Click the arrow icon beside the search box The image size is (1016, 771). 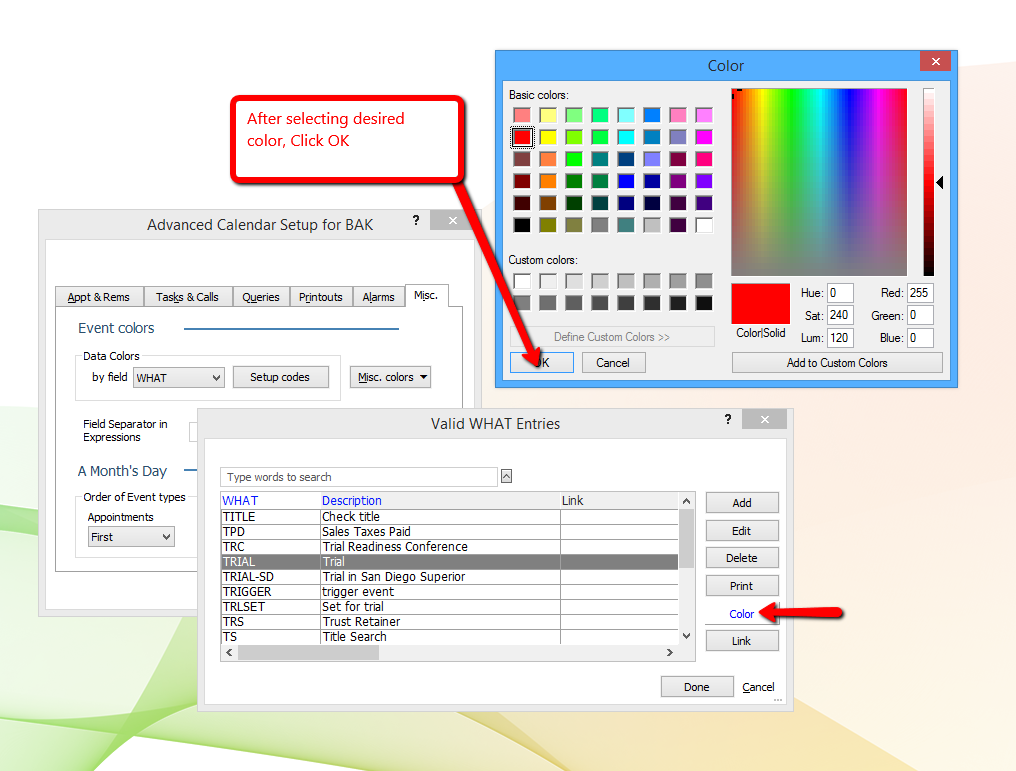(506, 476)
